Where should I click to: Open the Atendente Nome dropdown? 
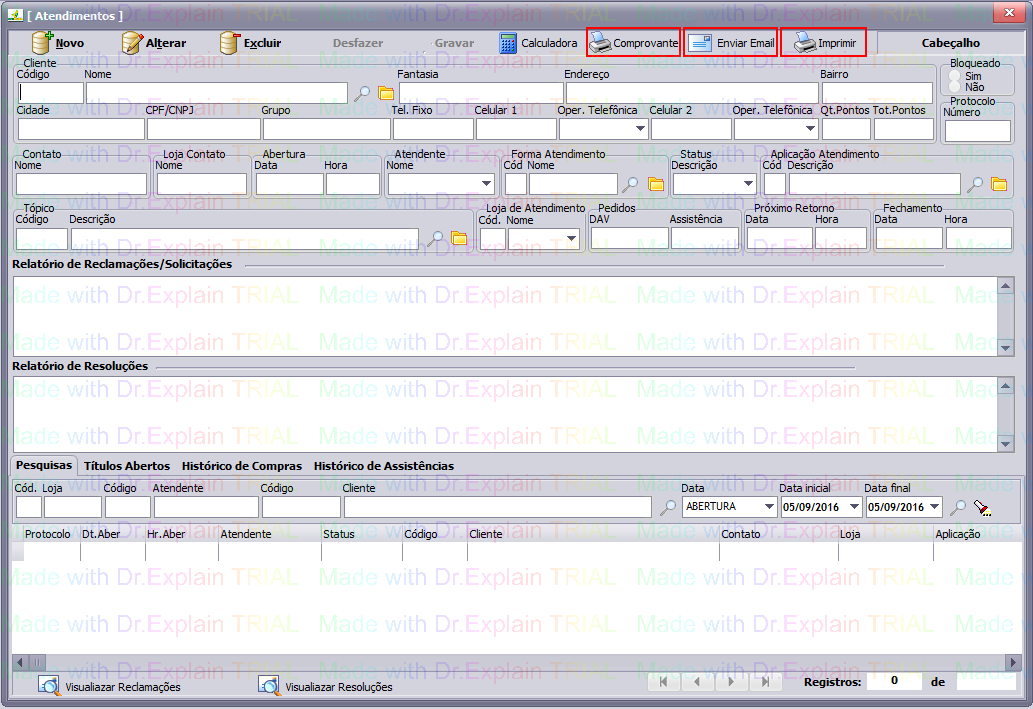click(486, 184)
